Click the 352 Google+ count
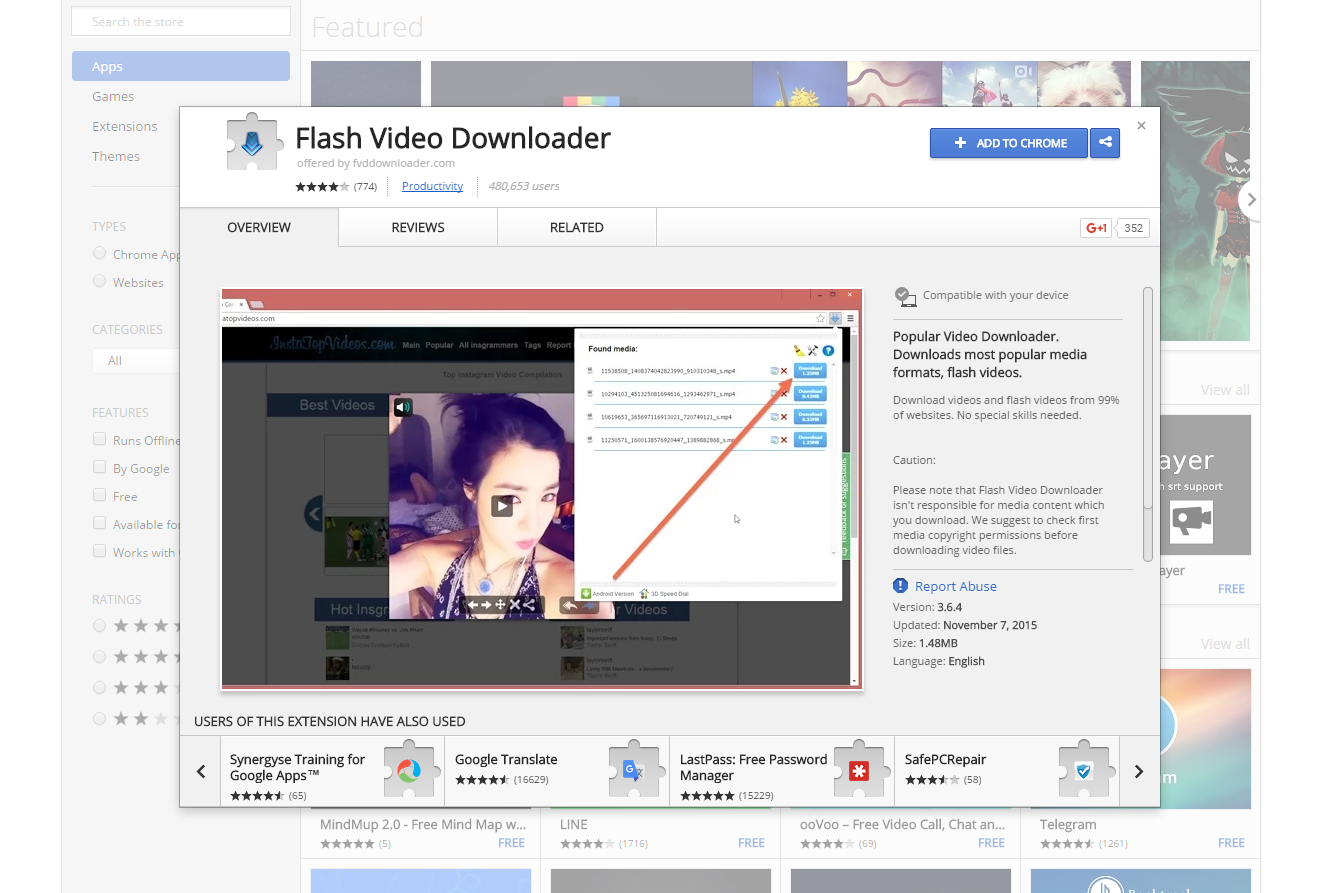1343x893 pixels. tap(1133, 228)
